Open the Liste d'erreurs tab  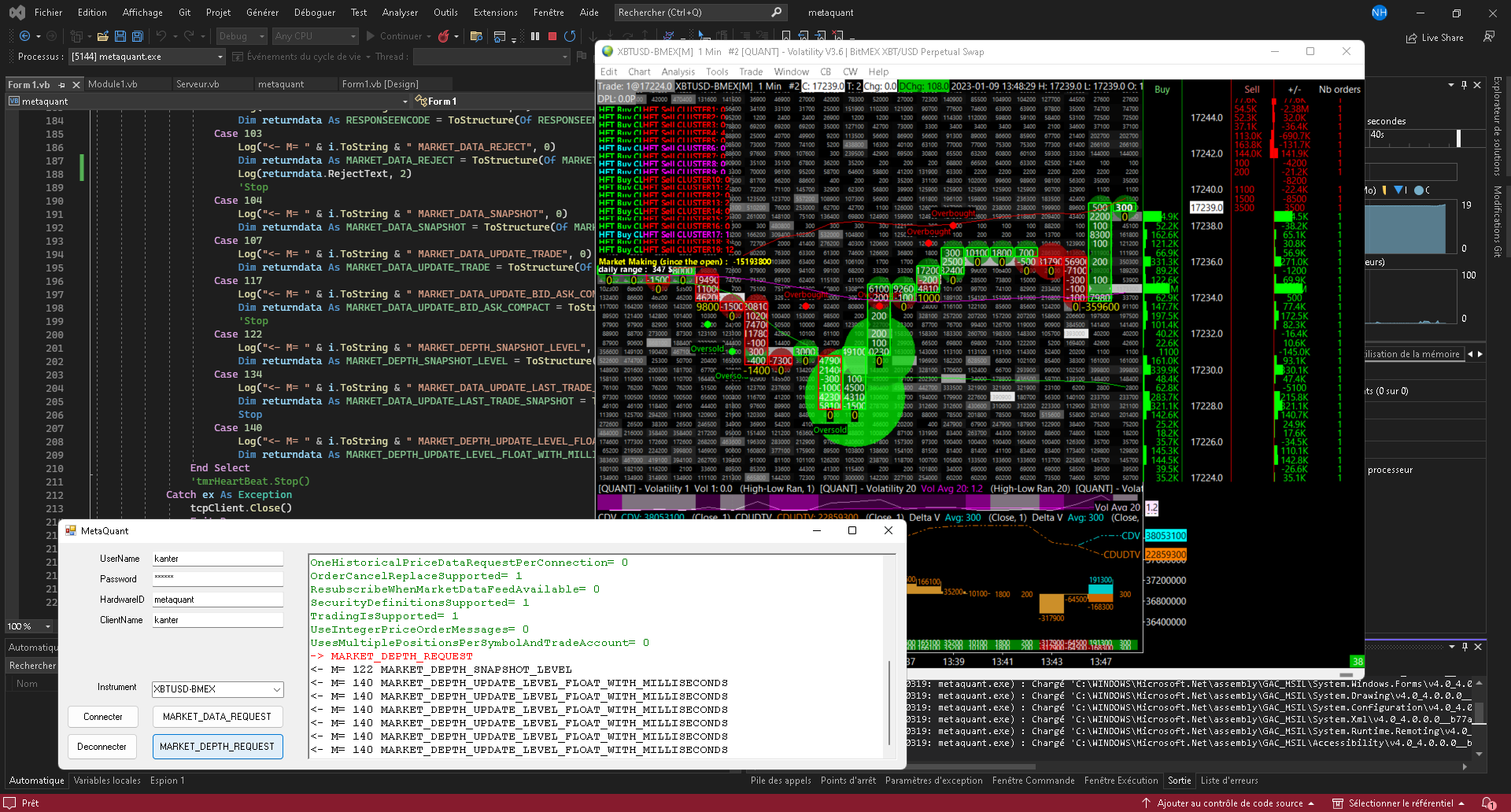(1229, 781)
